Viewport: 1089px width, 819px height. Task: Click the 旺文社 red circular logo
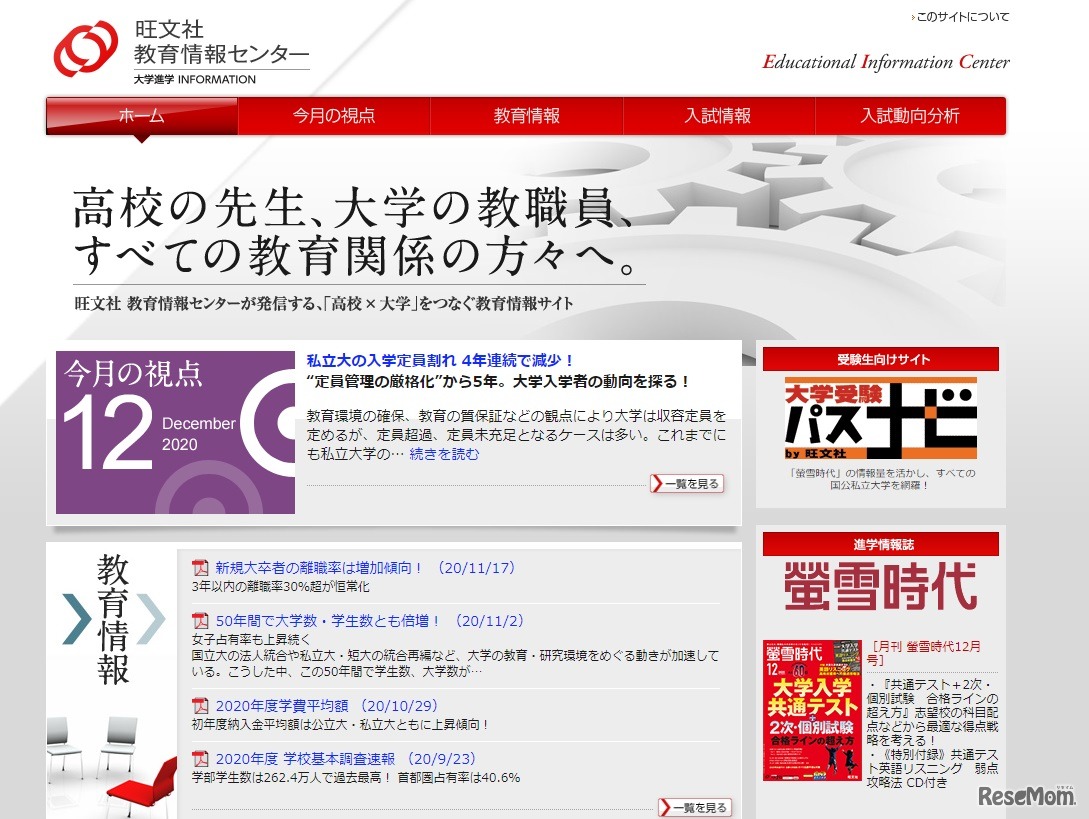(85, 48)
